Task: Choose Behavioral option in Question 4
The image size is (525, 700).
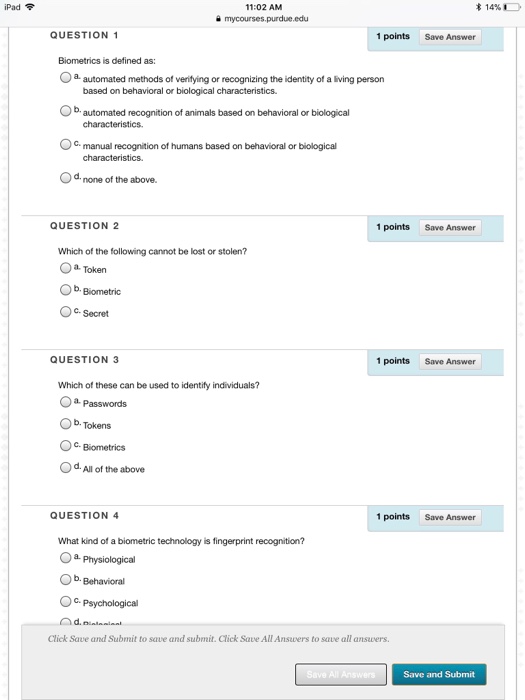Action: [x=65, y=579]
